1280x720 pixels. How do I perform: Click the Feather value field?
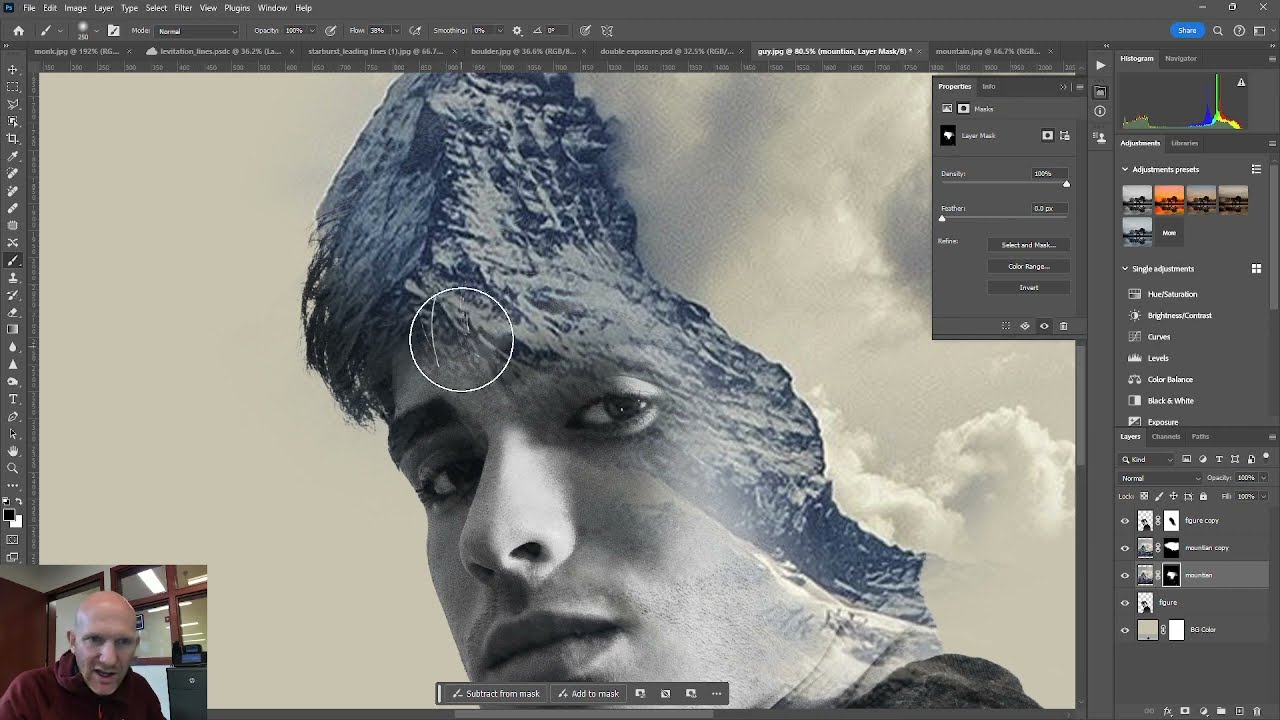(1049, 208)
